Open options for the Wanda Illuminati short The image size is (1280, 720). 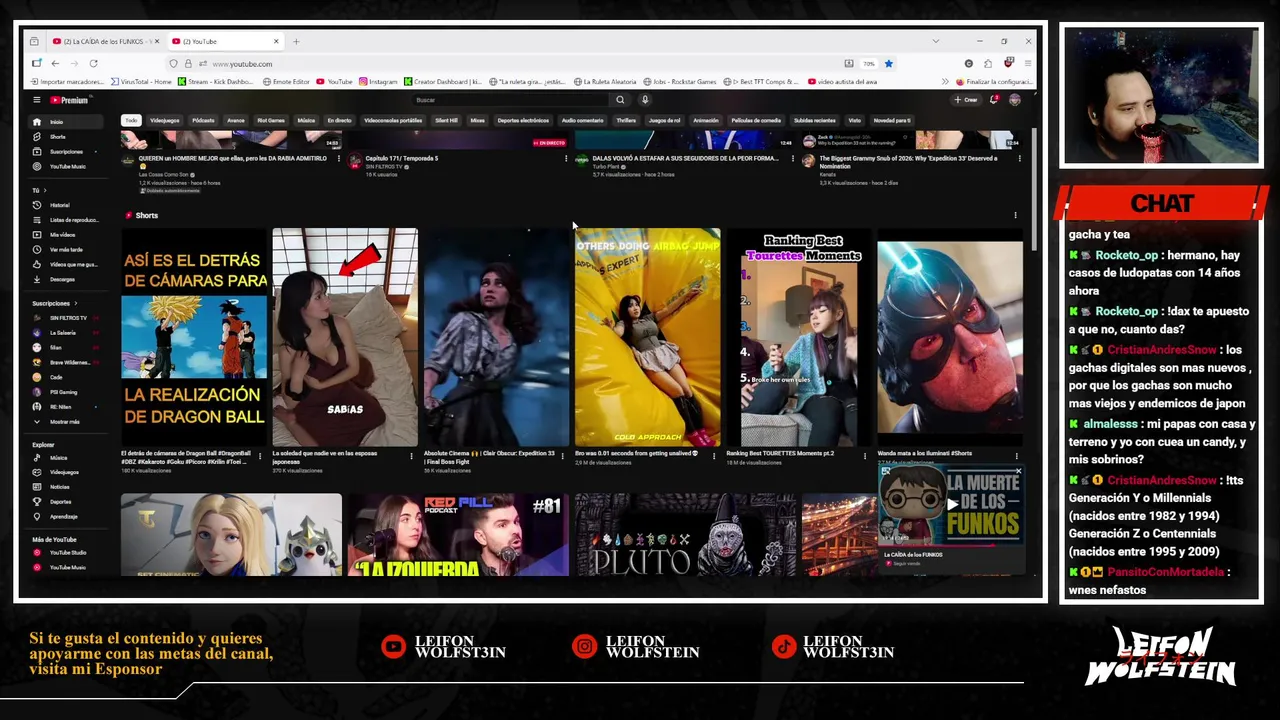tap(1016, 456)
